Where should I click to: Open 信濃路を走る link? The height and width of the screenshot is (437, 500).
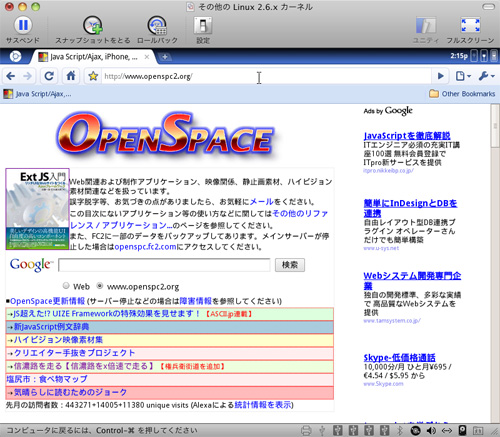(x=83, y=366)
